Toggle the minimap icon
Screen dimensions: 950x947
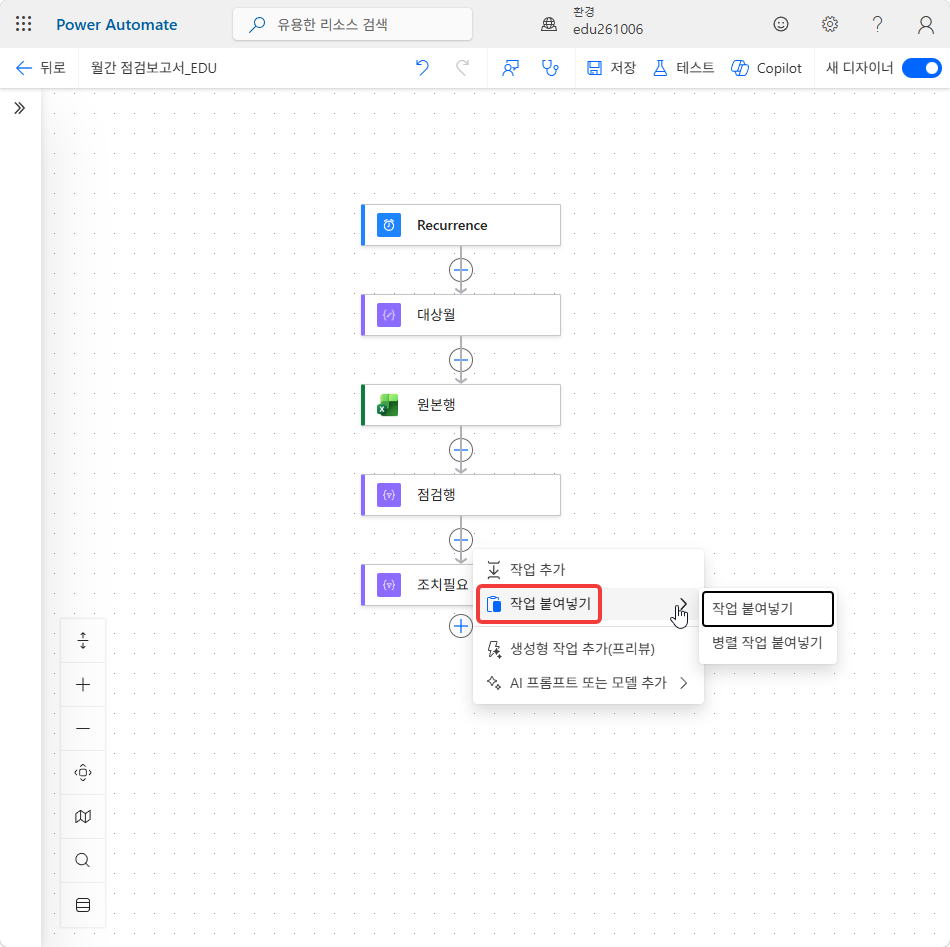tap(83, 817)
